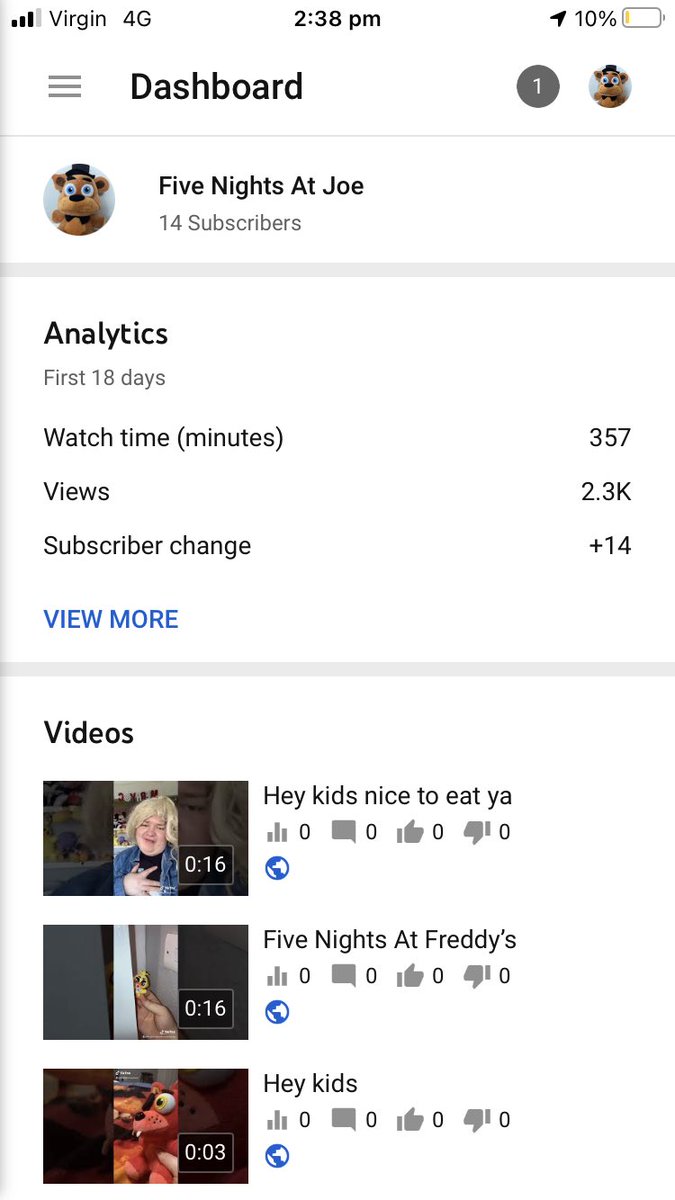
Task: Click views icon for Hey kids nice to eat ya
Action: point(277,832)
